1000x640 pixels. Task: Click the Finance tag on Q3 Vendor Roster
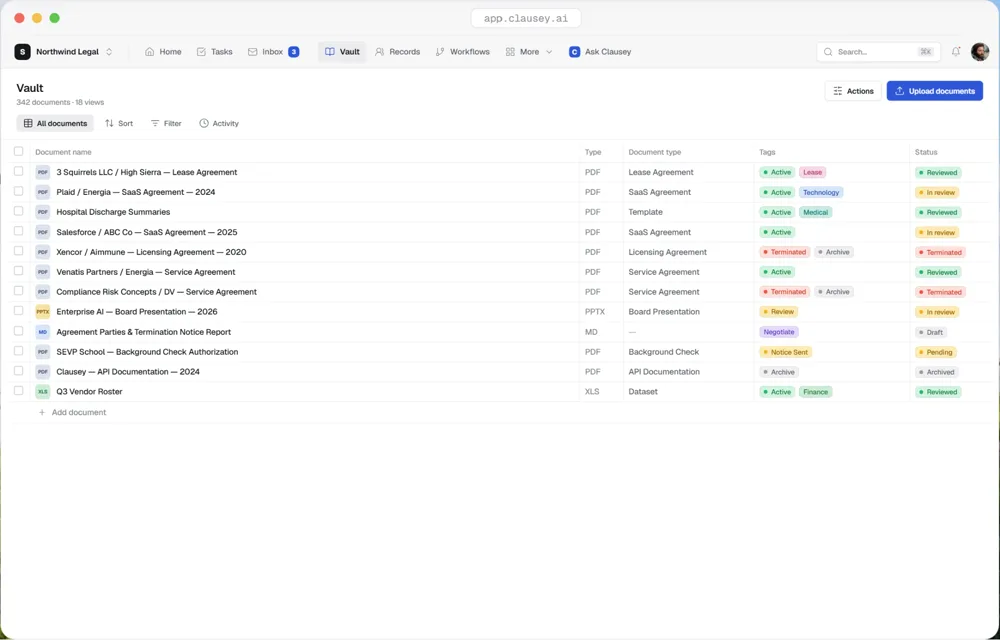pyautogui.click(x=815, y=392)
